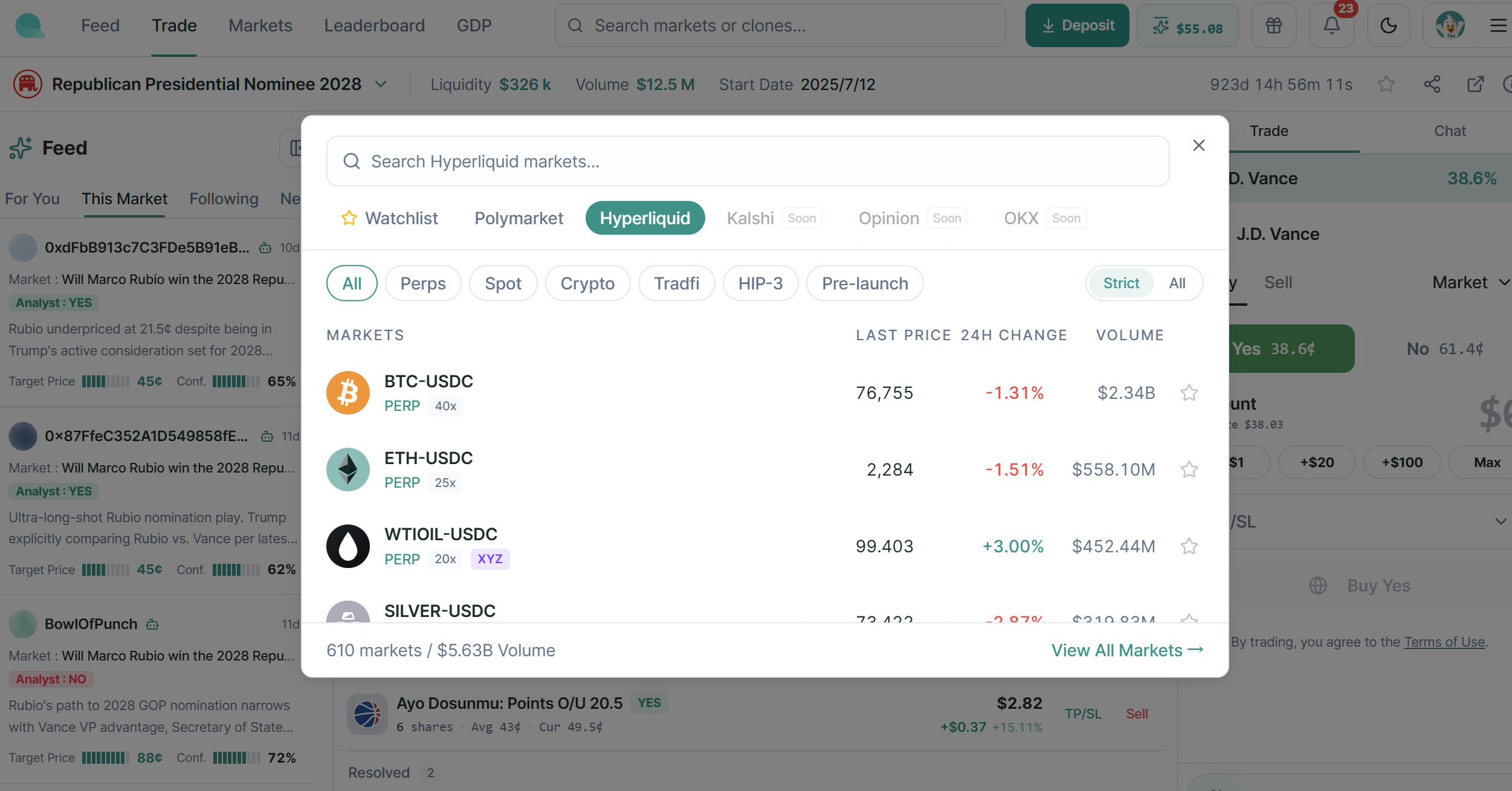Switch filter toggle to All

coord(1177,283)
